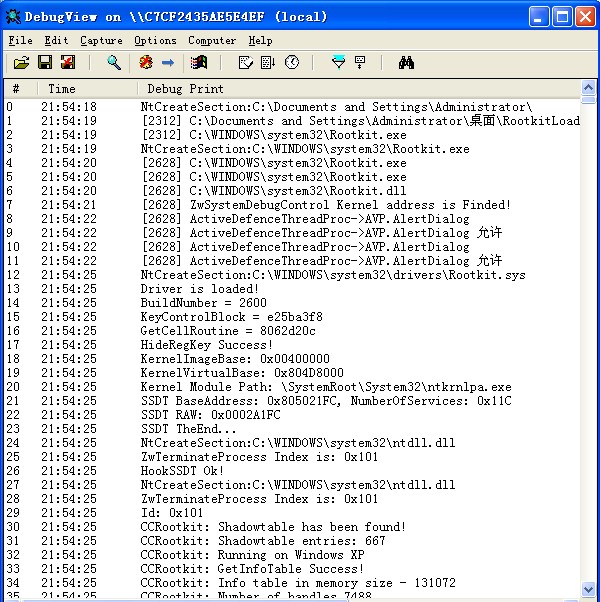Click timestamp 21:54:21 in row 7
Screen dimensions: 600x602
pyautogui.click(x=69, y=205)
